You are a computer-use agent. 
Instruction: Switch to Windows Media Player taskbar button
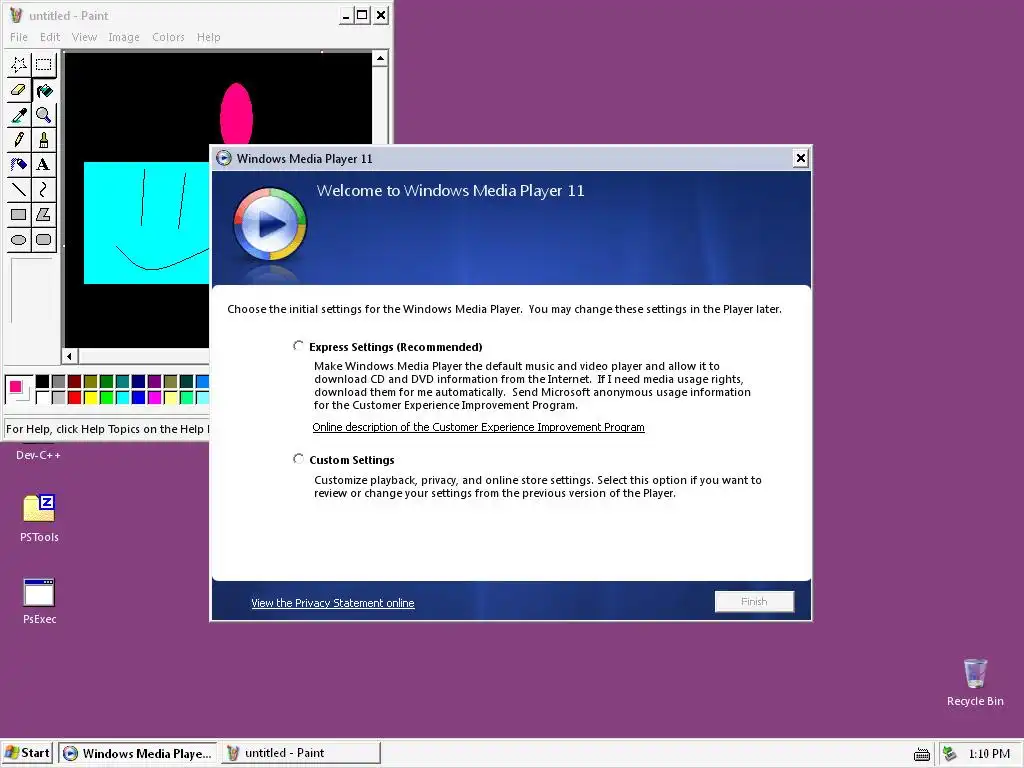[x=138, y=753]
